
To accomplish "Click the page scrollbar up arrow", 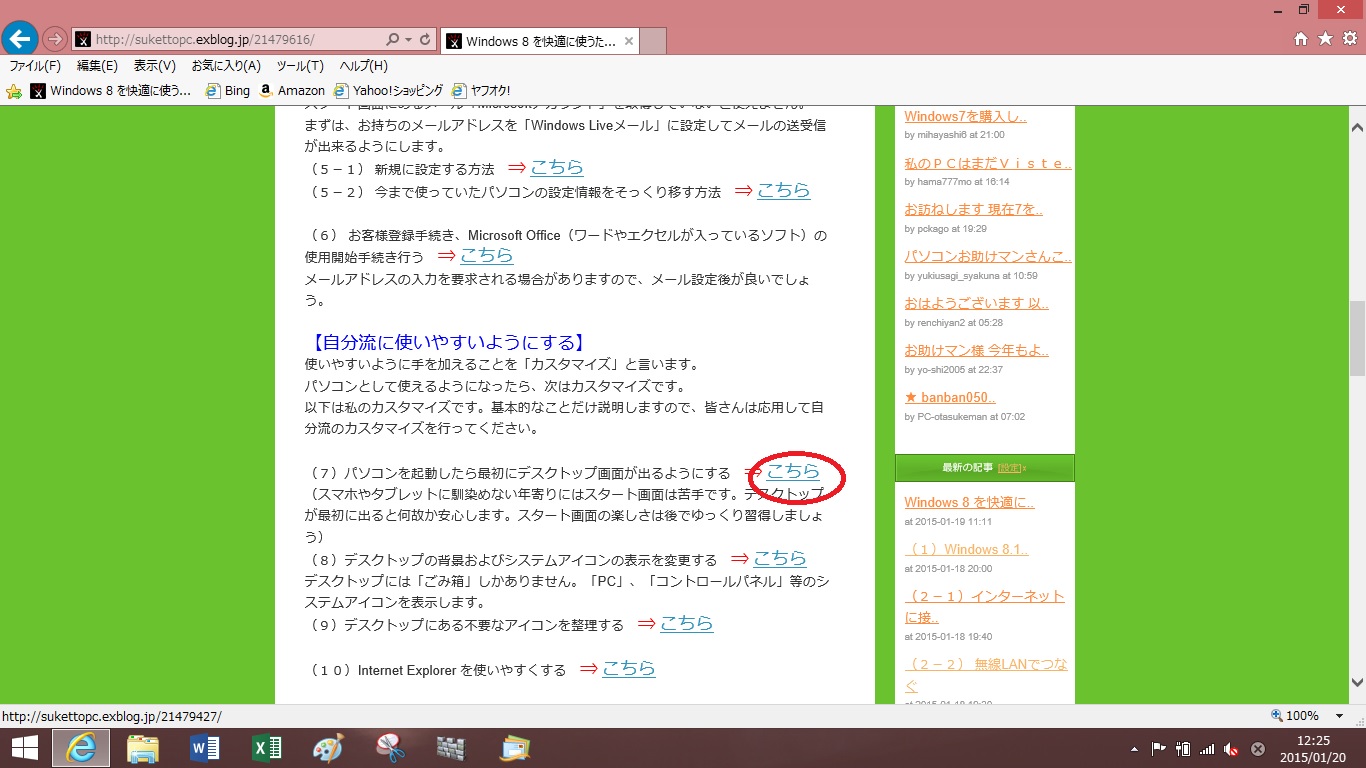I will click(x=1357, y=128).
